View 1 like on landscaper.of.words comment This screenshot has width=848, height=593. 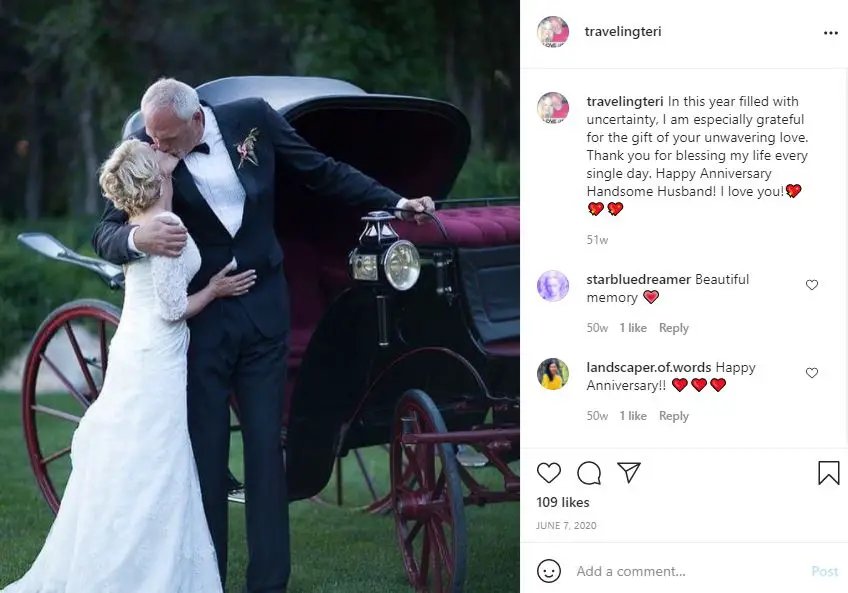[633, 416]
